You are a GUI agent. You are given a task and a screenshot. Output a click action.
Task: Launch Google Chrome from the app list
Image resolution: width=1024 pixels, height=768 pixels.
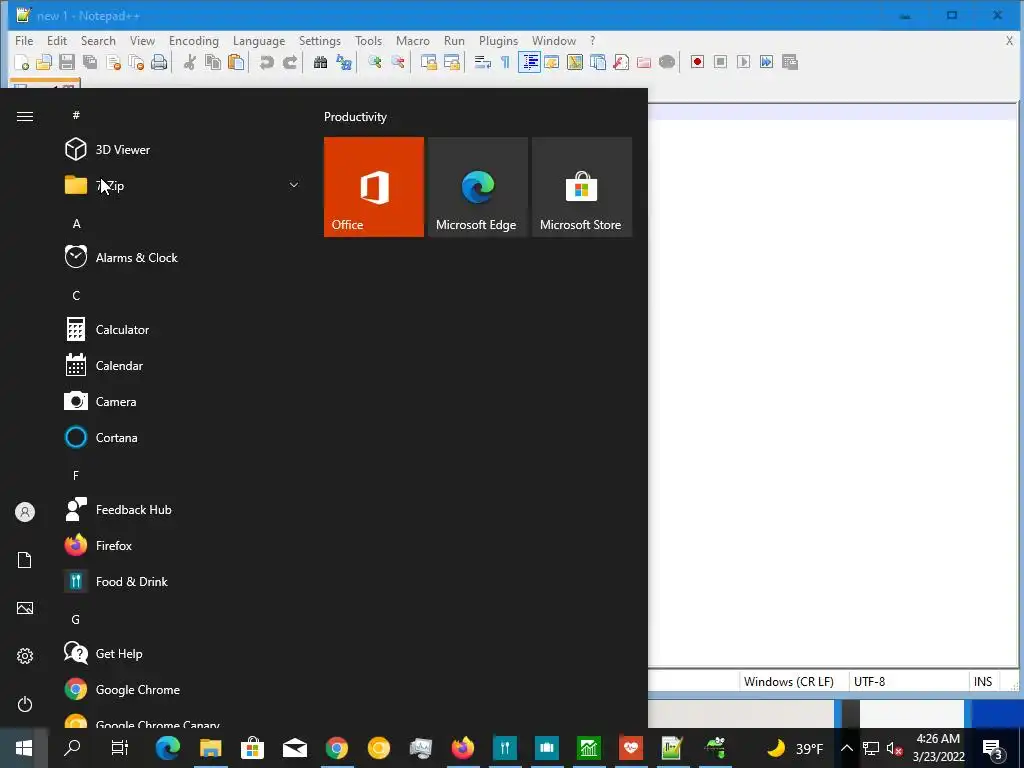(x=183, y=690)
